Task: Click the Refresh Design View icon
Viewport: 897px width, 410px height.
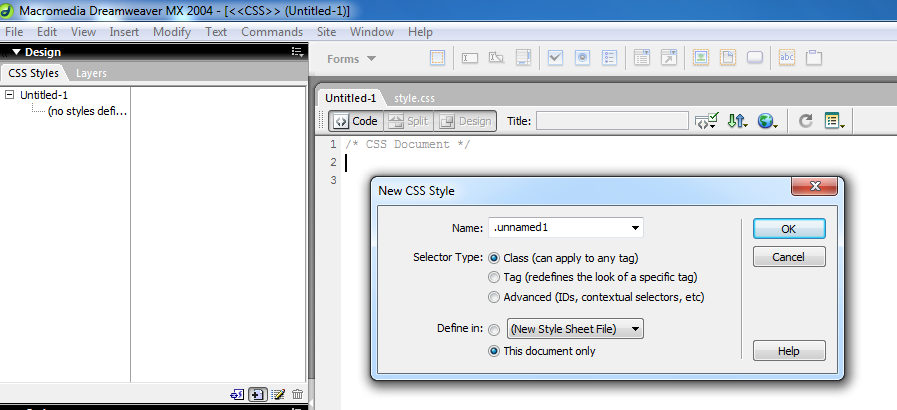Action: click(805, 121)
